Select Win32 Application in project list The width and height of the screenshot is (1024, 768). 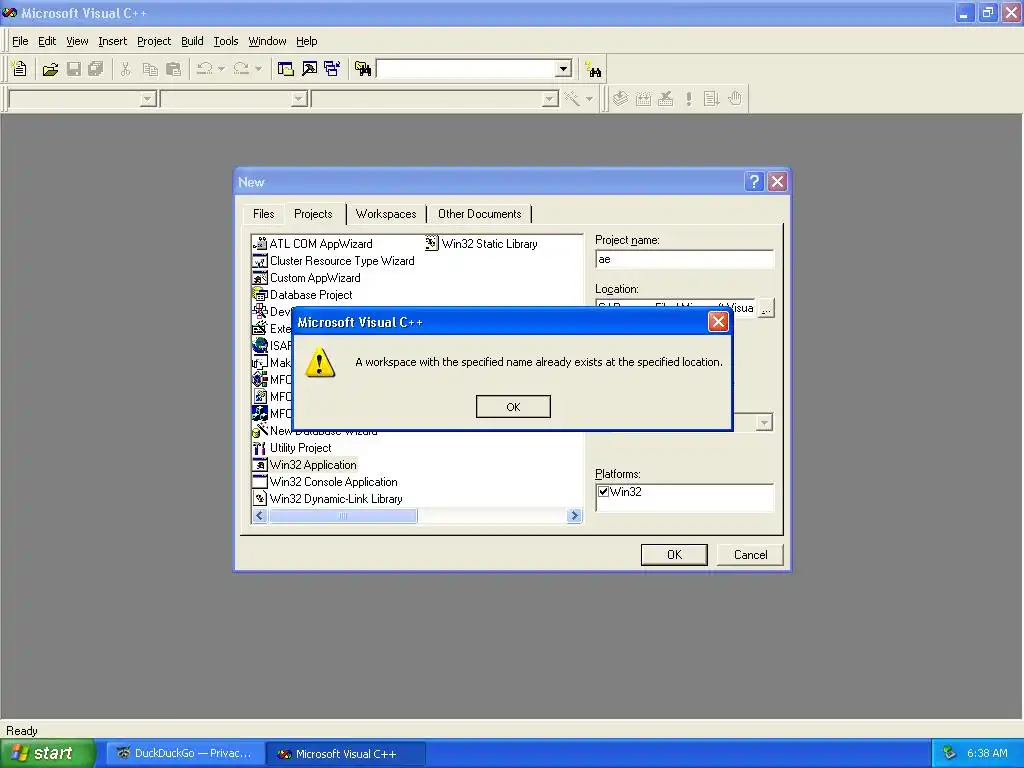[305, 465]
